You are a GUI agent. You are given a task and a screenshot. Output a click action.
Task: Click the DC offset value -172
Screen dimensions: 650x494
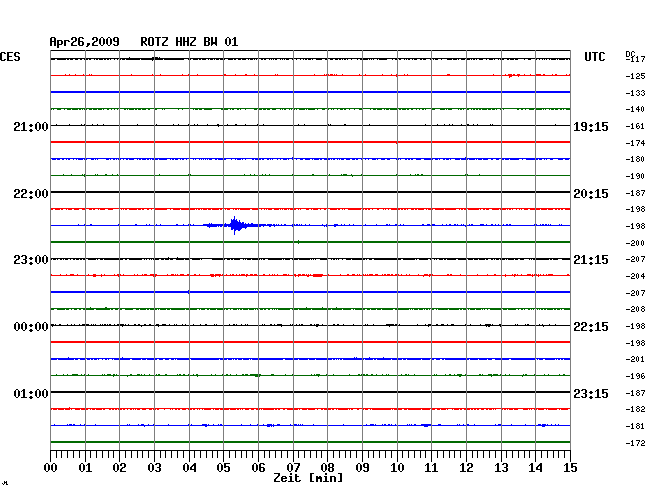coord(635,443)
